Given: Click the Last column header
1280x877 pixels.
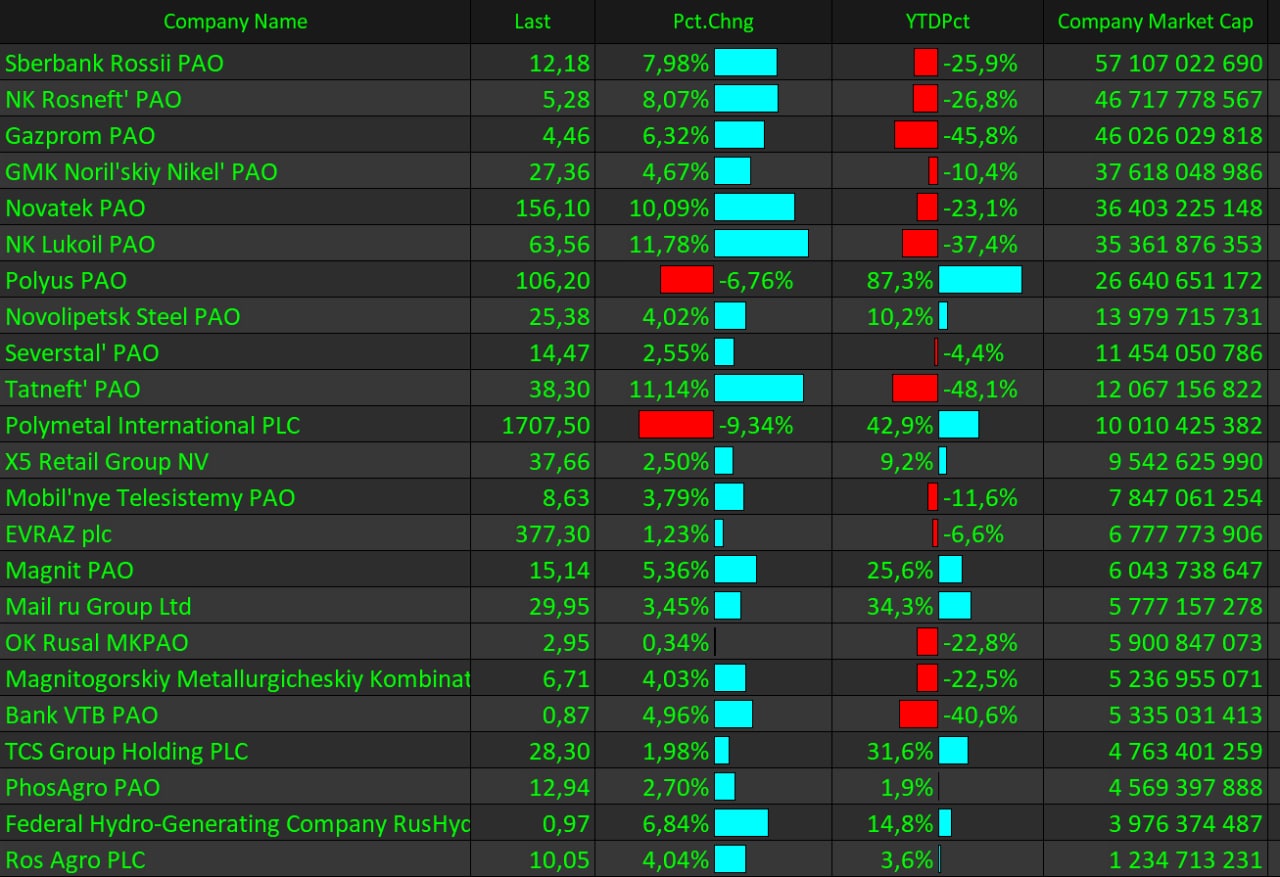Looking at the screenshot, I should (532, 21).
